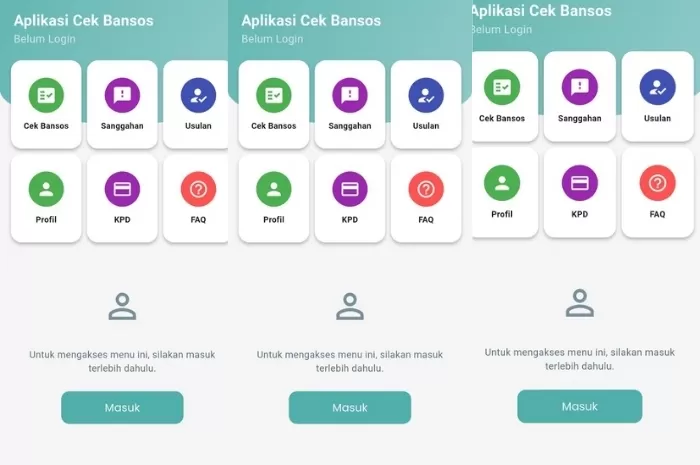700x465 pixels.
Task: Select Usulan icon in the right screen
Action: pyautogui.click(x=658, y=87)
